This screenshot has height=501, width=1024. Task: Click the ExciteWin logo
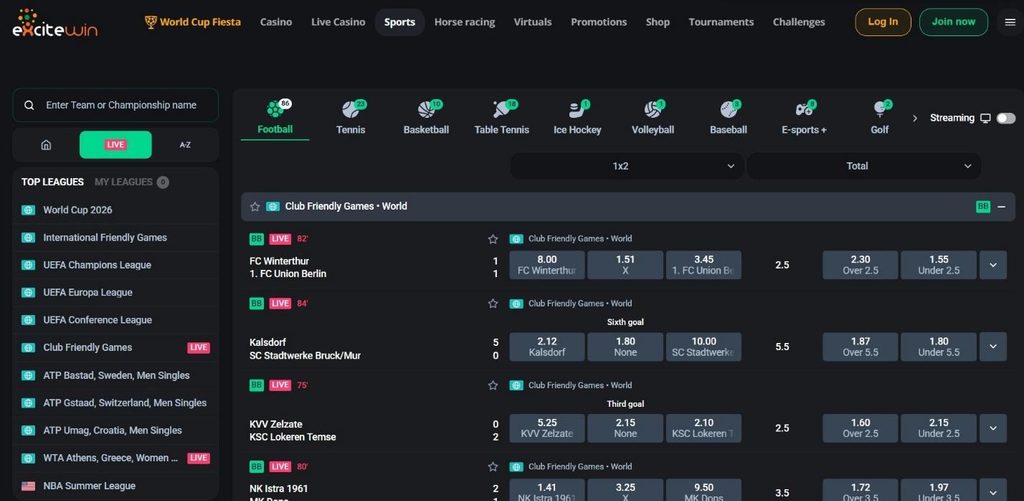(x=55, y=23)
